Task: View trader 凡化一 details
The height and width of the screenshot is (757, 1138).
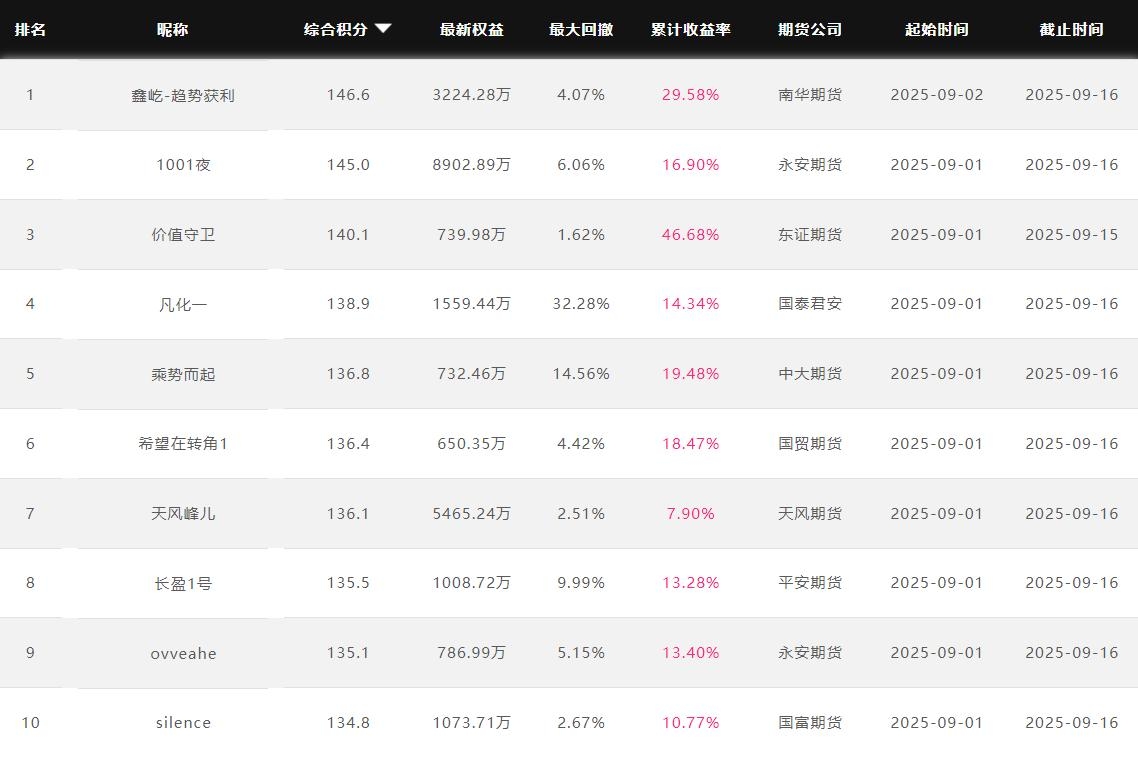Action: click(x=183, y=304)
